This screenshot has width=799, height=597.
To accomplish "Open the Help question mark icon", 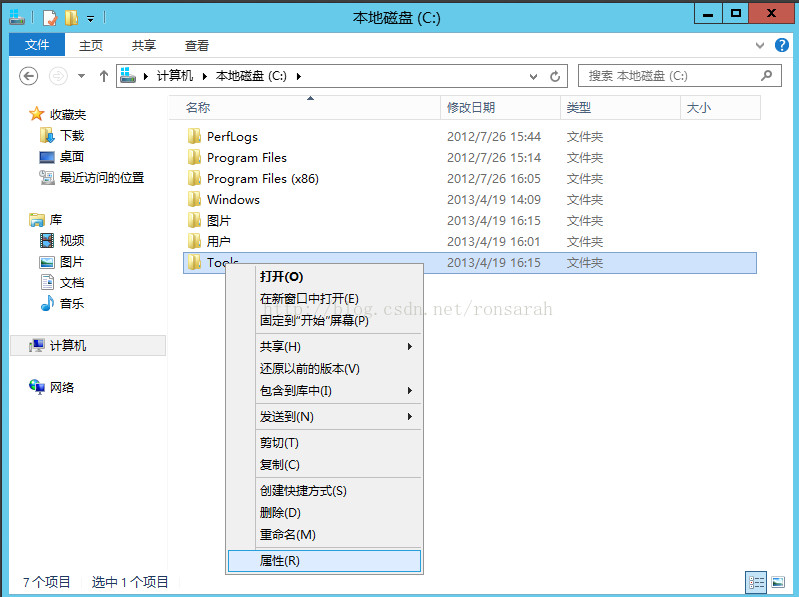I will click(x=782, y=45).
